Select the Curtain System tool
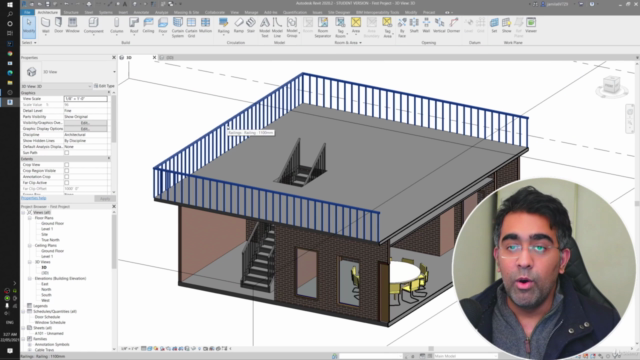Viewport: 640px width, 360px height. [x=178, y=27]
